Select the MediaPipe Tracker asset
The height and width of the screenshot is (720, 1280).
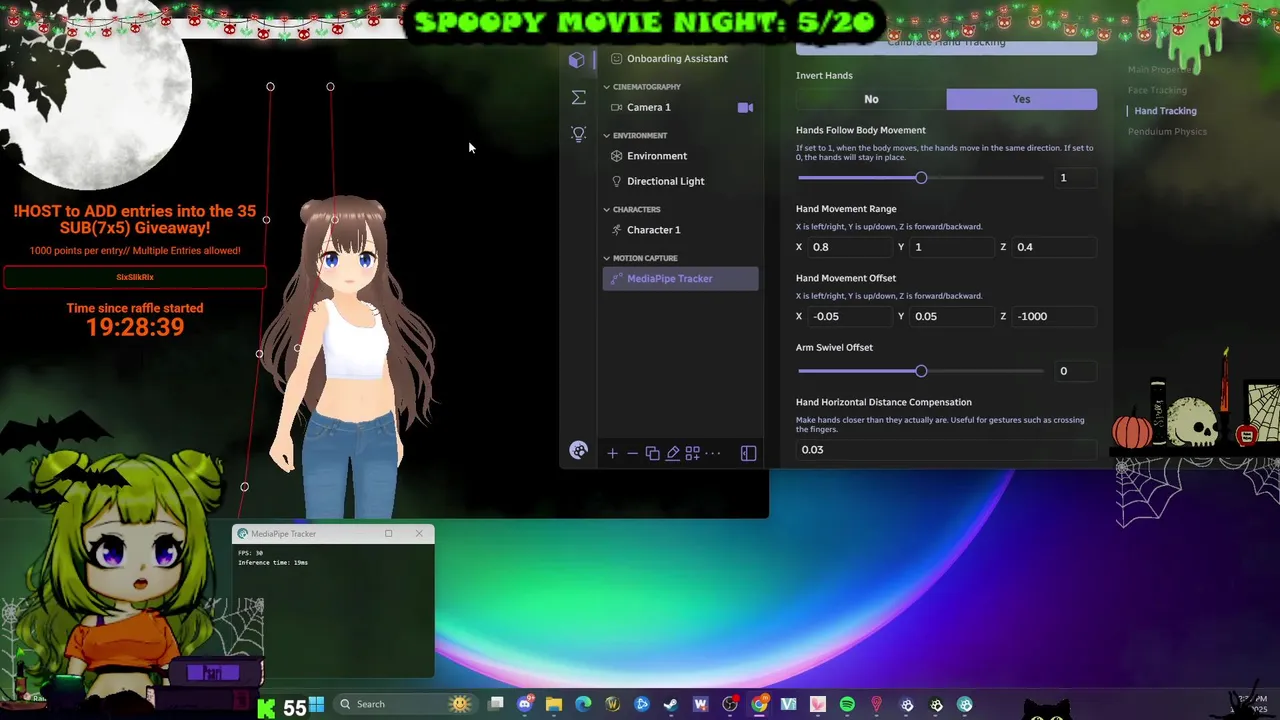pyautogui.click(x=680, y=279)
